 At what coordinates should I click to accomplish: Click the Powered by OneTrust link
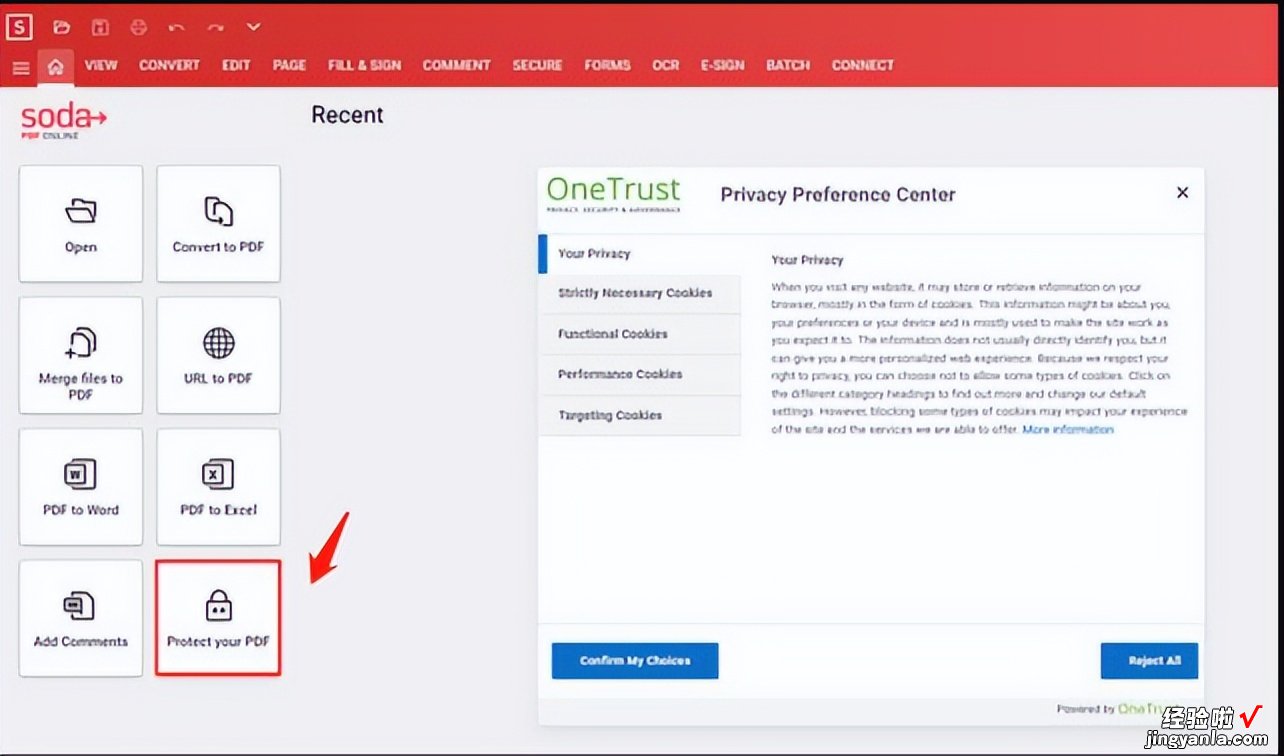tap(1120, 709)
